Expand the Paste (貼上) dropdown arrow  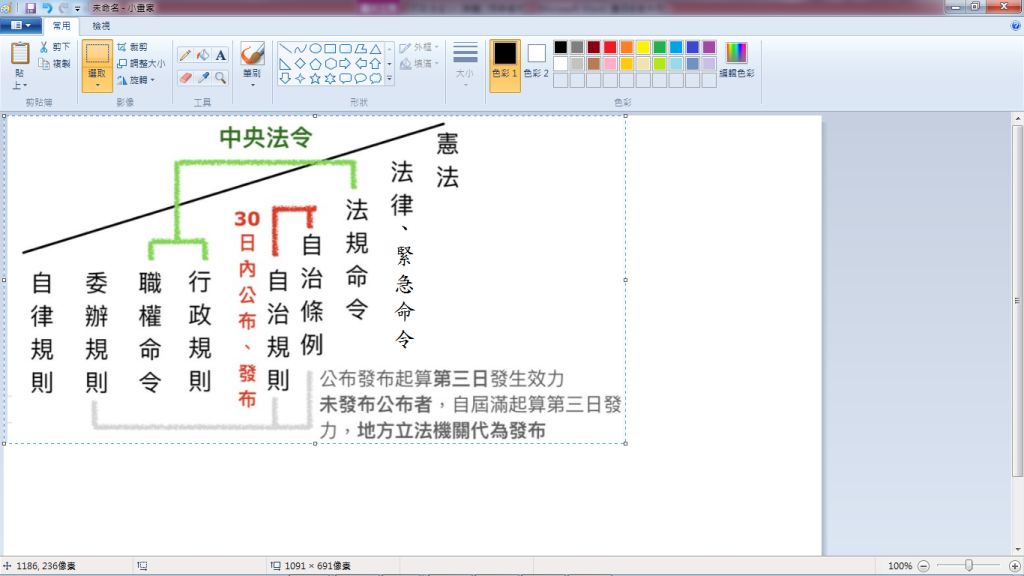pos(20,85)
